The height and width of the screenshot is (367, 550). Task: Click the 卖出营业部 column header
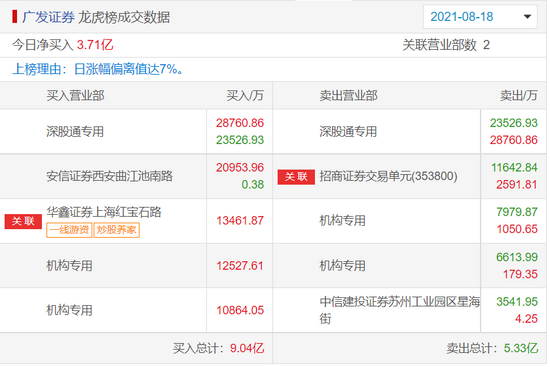click(348, 95)
